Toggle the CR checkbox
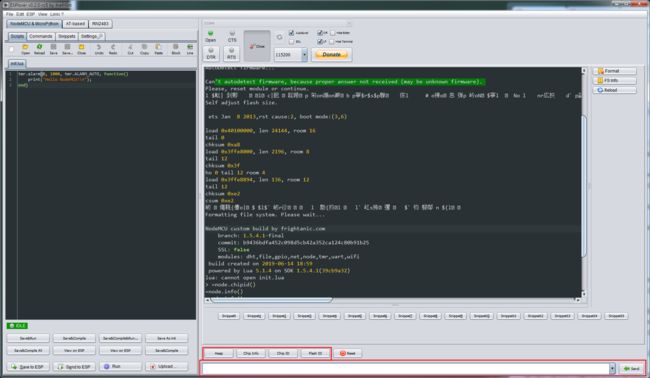The image size is (650, 378). [320, 33]
